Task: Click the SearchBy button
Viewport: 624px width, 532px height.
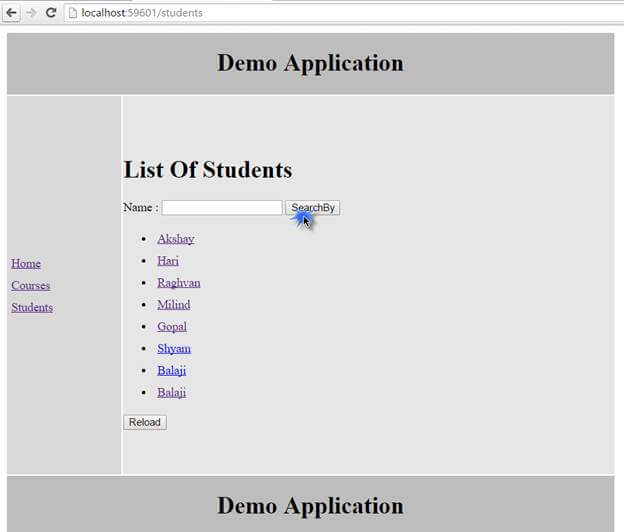Action: [312, 208]
